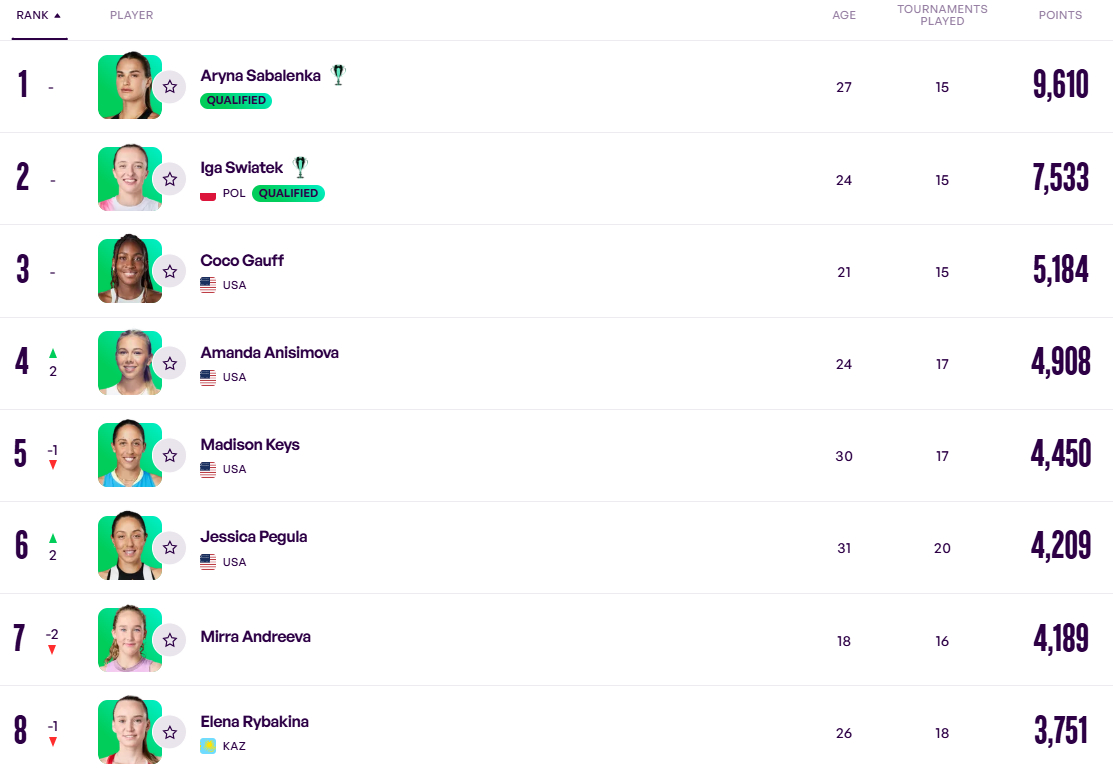The width and height of the screenshot is (1113, 775).
Task: Click the Age column header
Action: 844,15
